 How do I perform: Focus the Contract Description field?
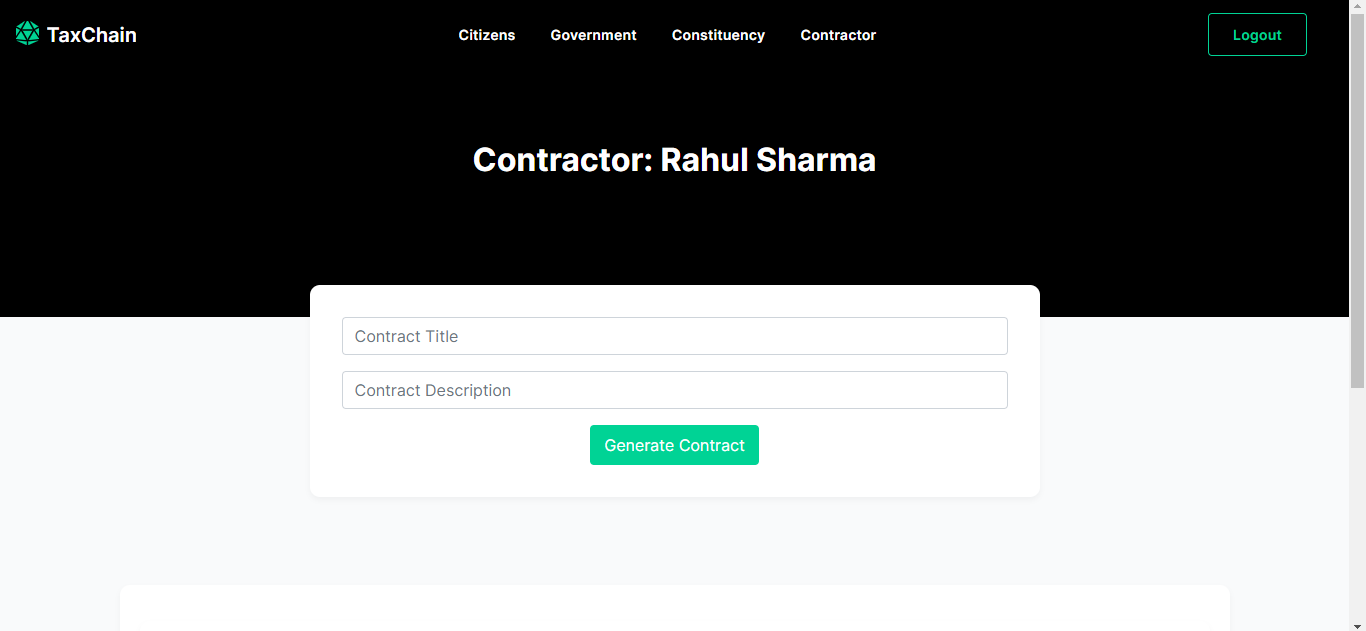coord(675,390)
